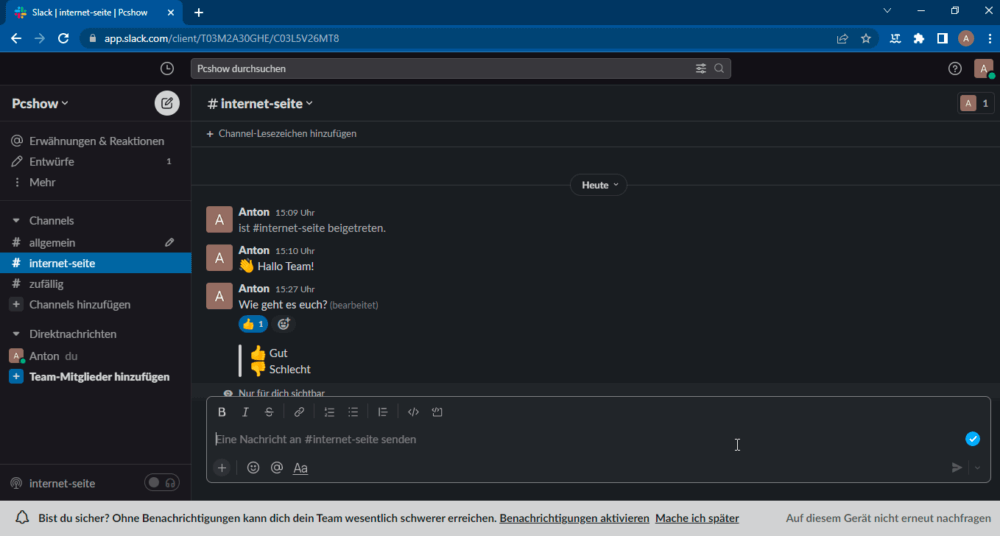
Task: Open the user avatar in top bar
Action: pyautogui.click(x=983, y=68)
